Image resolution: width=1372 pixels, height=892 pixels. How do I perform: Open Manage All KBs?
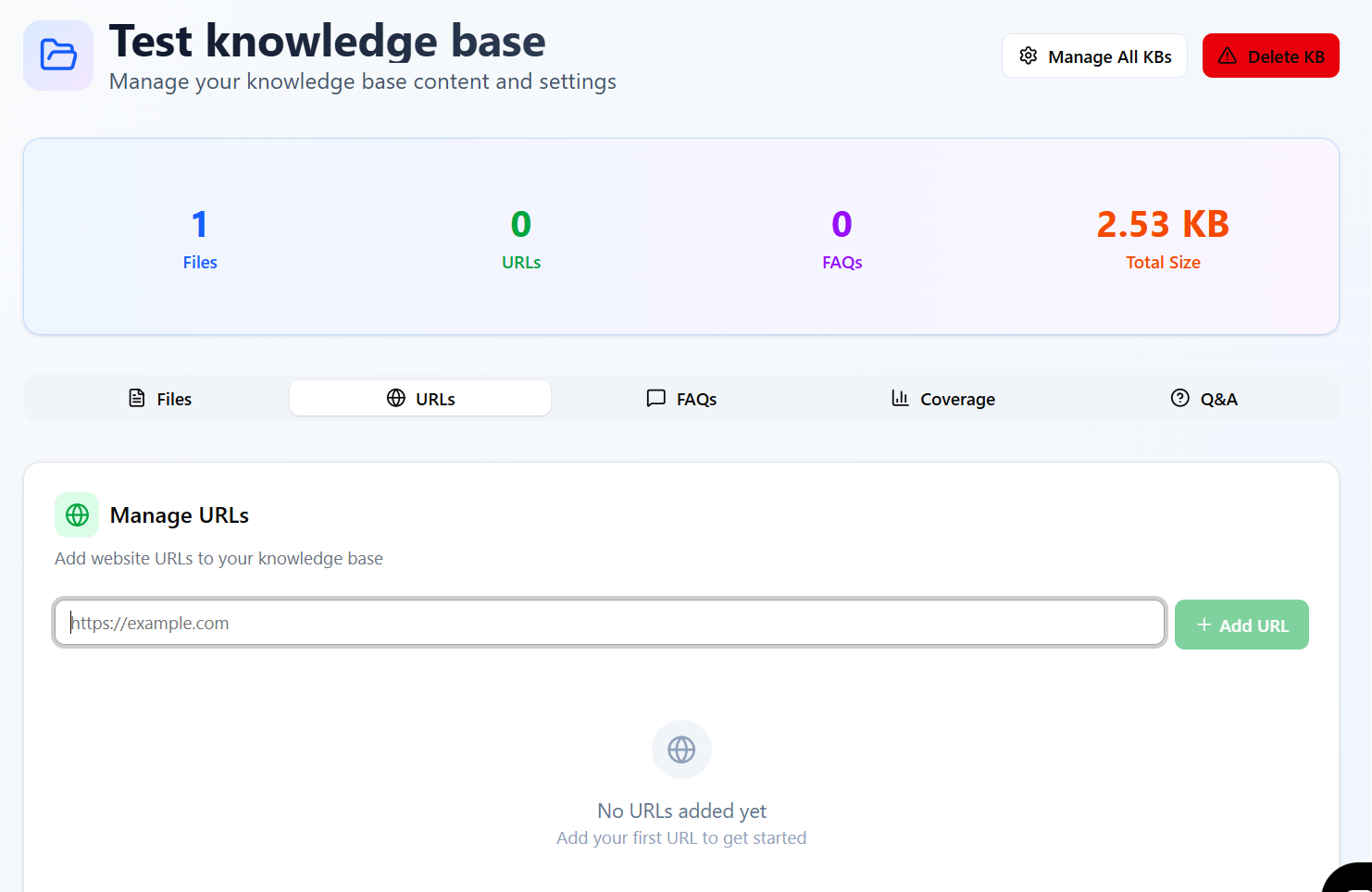point(1094,56)
